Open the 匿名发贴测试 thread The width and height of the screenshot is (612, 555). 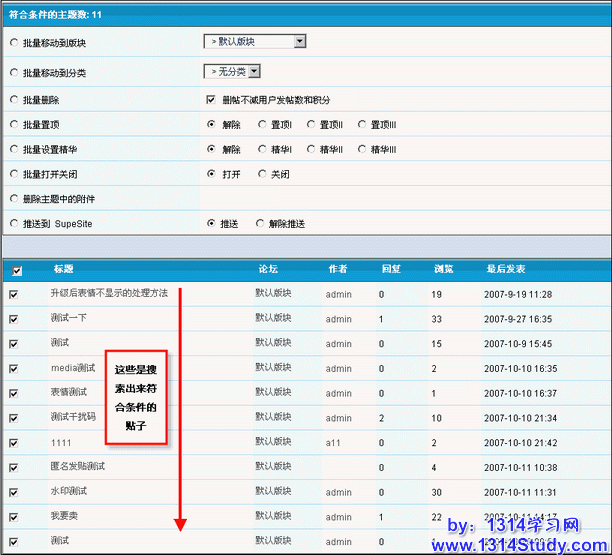point(78,466)
